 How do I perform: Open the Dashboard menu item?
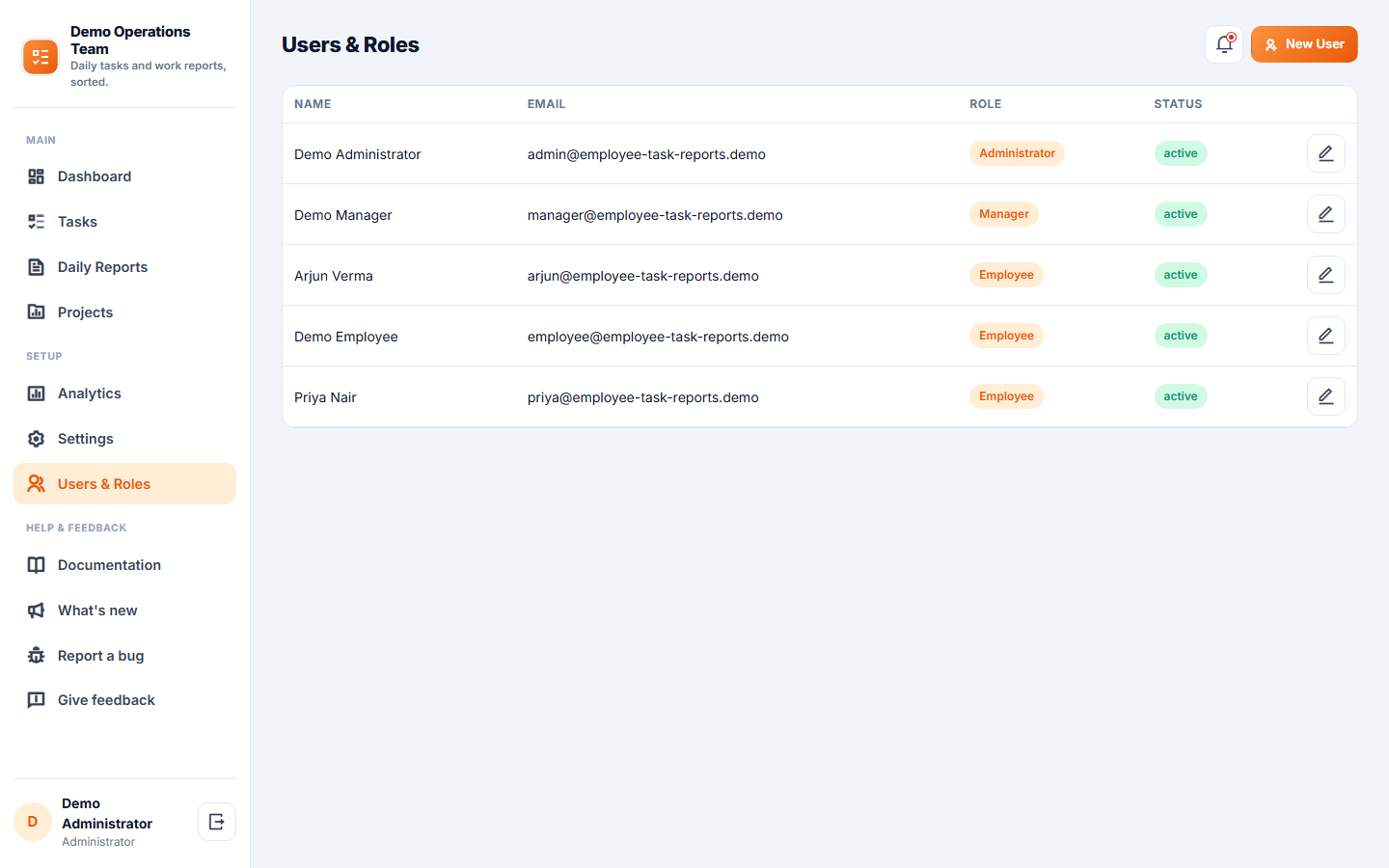[124, 176]
